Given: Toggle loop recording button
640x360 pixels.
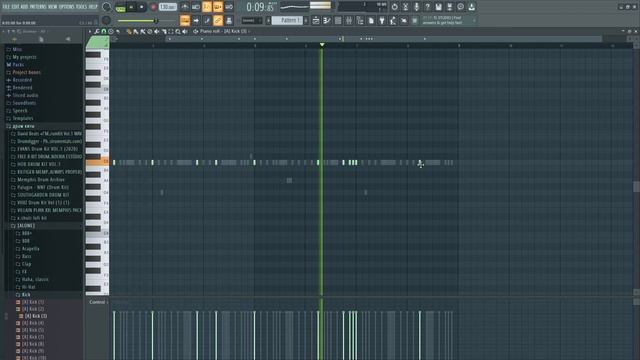Looking at the screenshot, I should click(229, 7).
